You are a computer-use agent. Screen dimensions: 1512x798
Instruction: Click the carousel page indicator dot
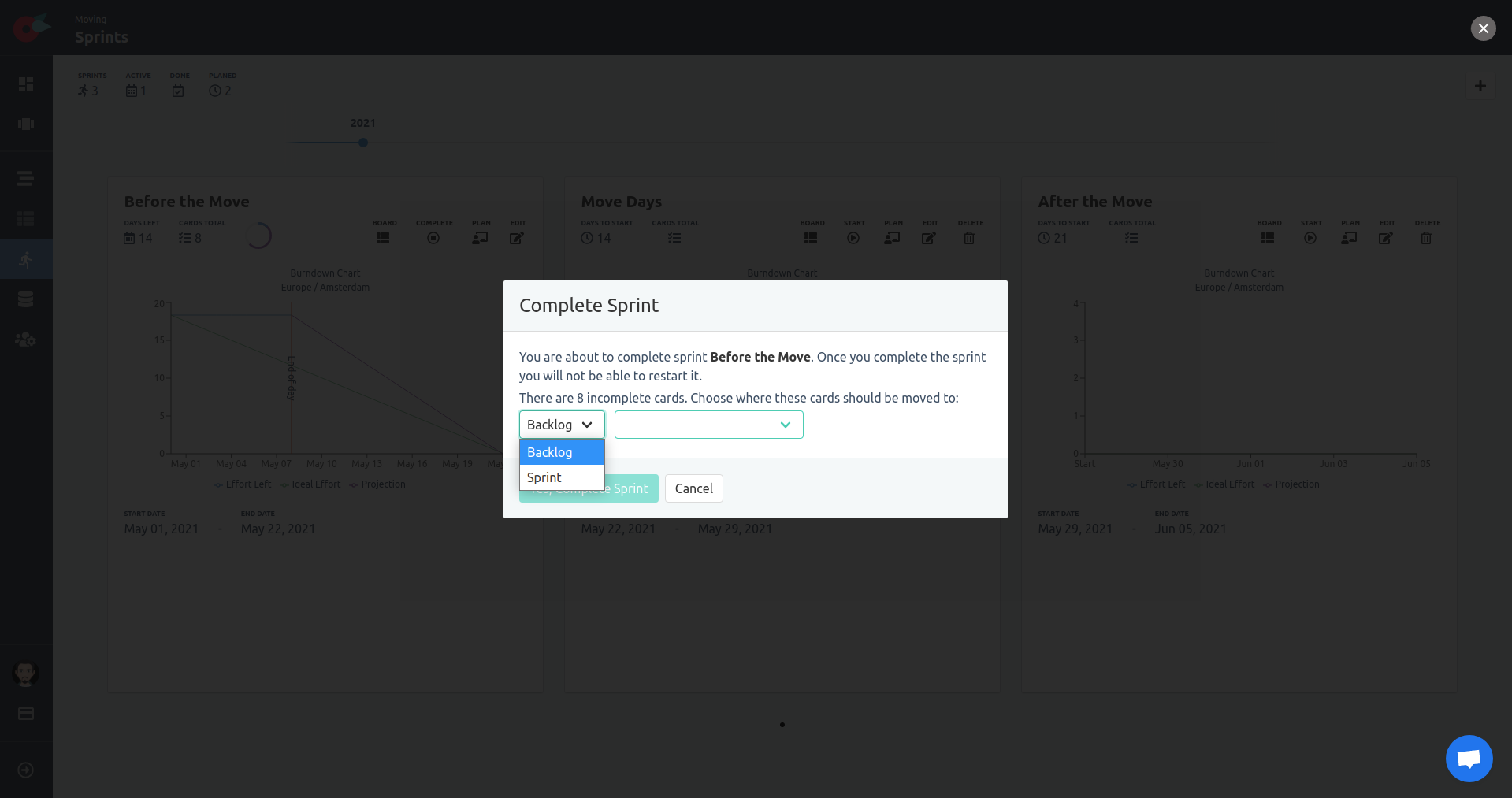782,725
